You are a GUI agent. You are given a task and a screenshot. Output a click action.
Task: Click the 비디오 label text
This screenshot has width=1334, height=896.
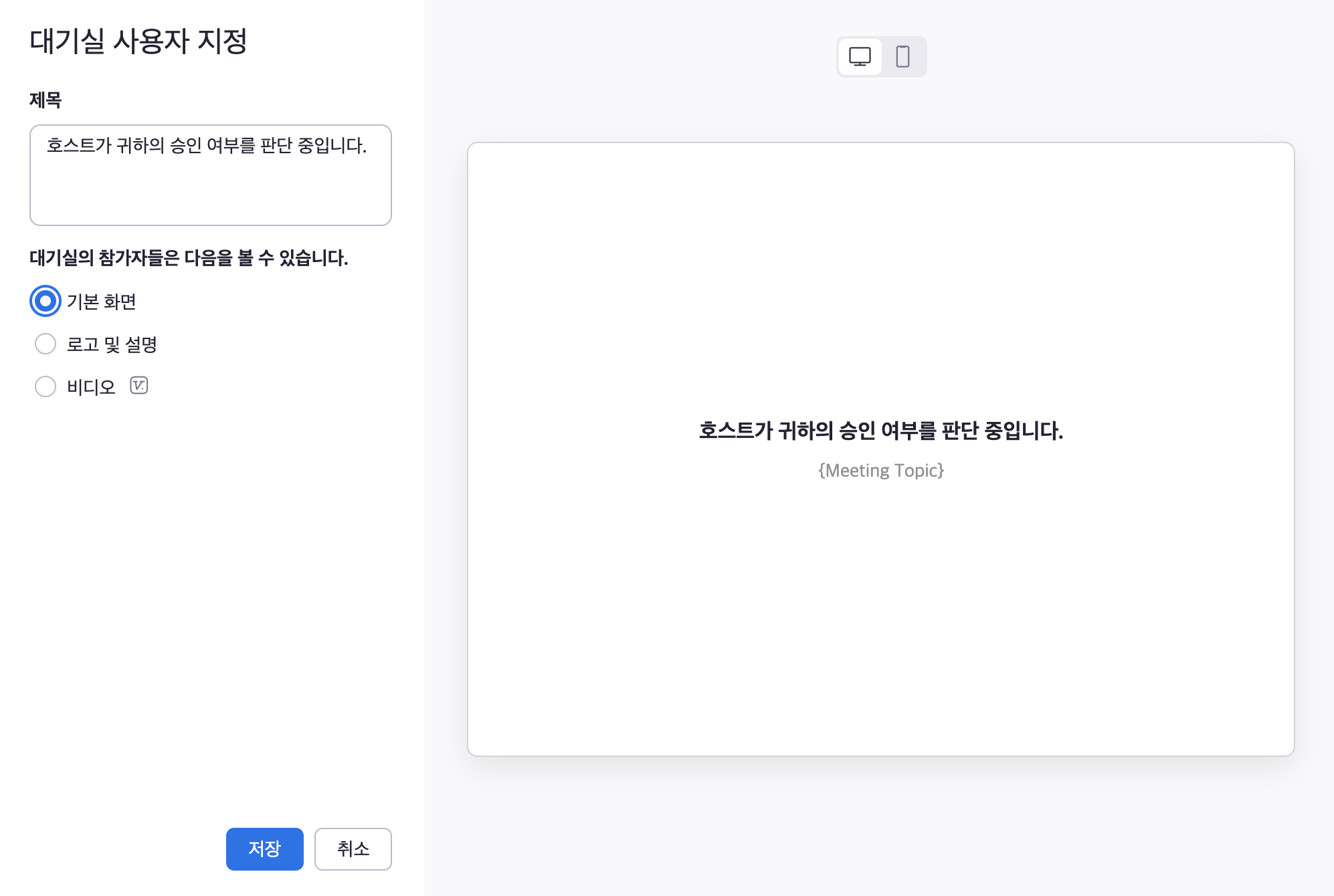91,387
